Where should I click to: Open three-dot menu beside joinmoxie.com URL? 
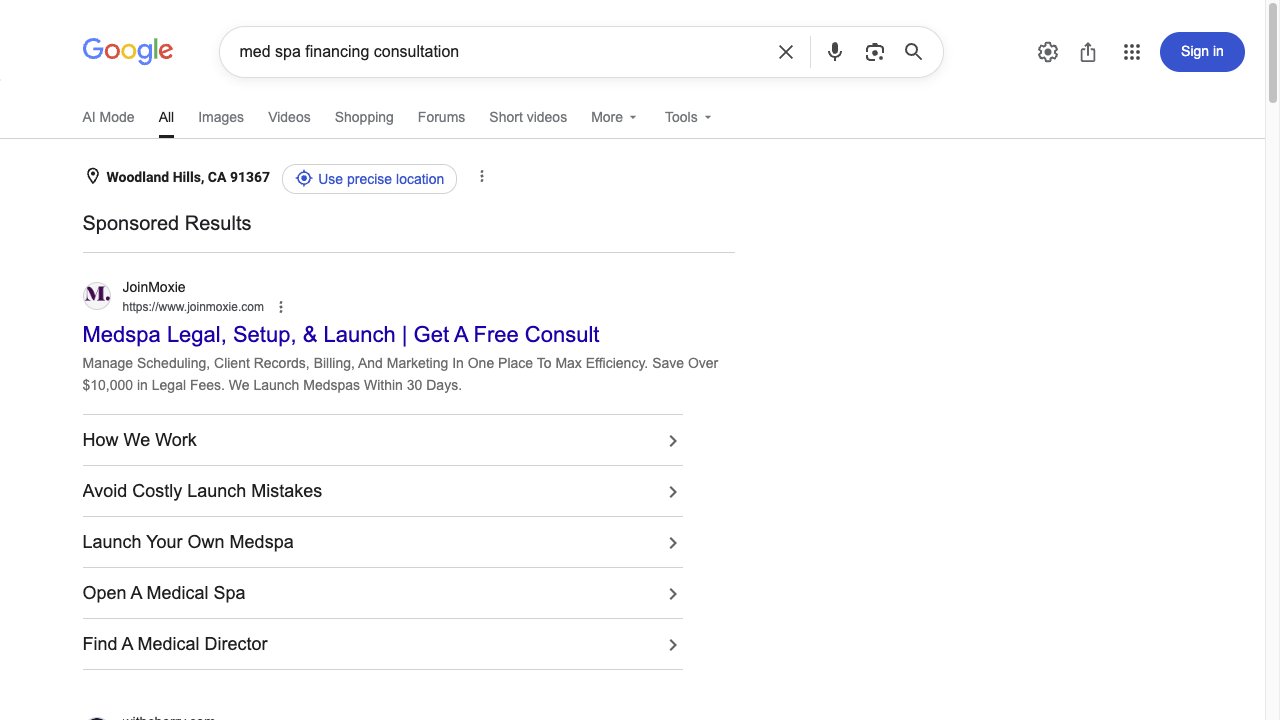pyautogui.click(x=281, y=307)
